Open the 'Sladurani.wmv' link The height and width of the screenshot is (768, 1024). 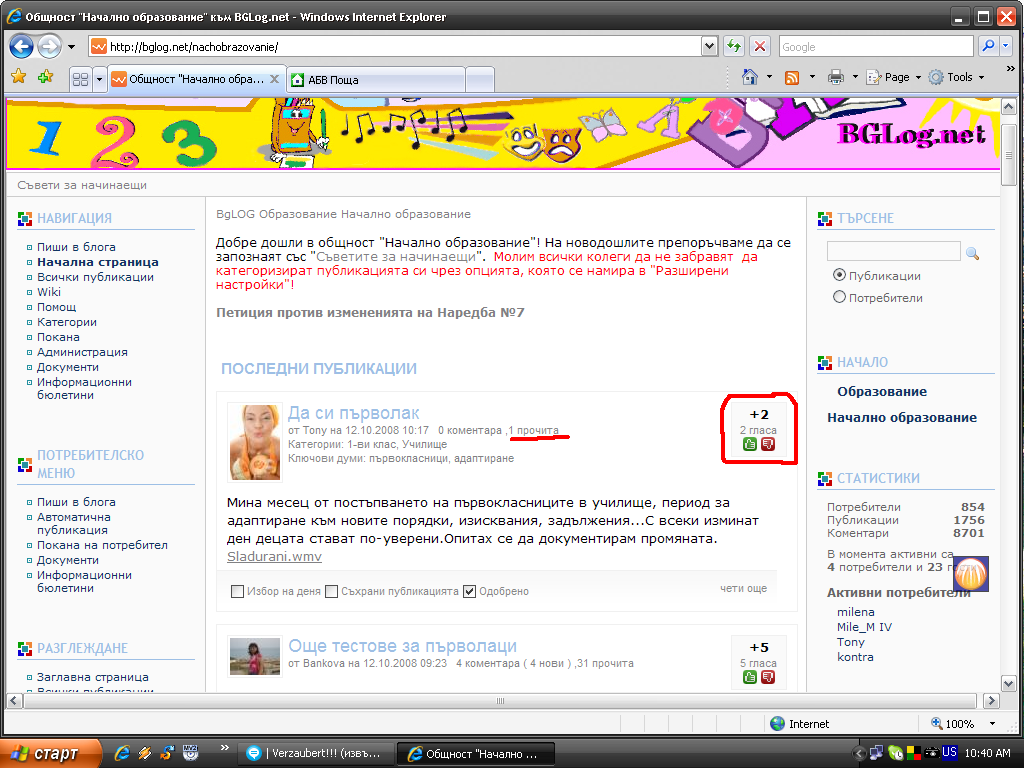tap(274, 556)
